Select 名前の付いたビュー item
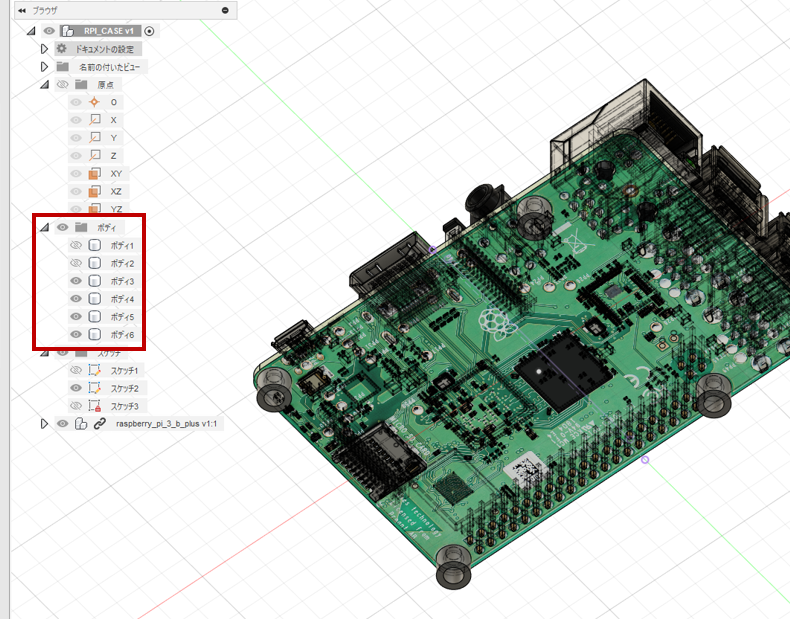This screenshot has height=619, width=790. tap(110, 67)
